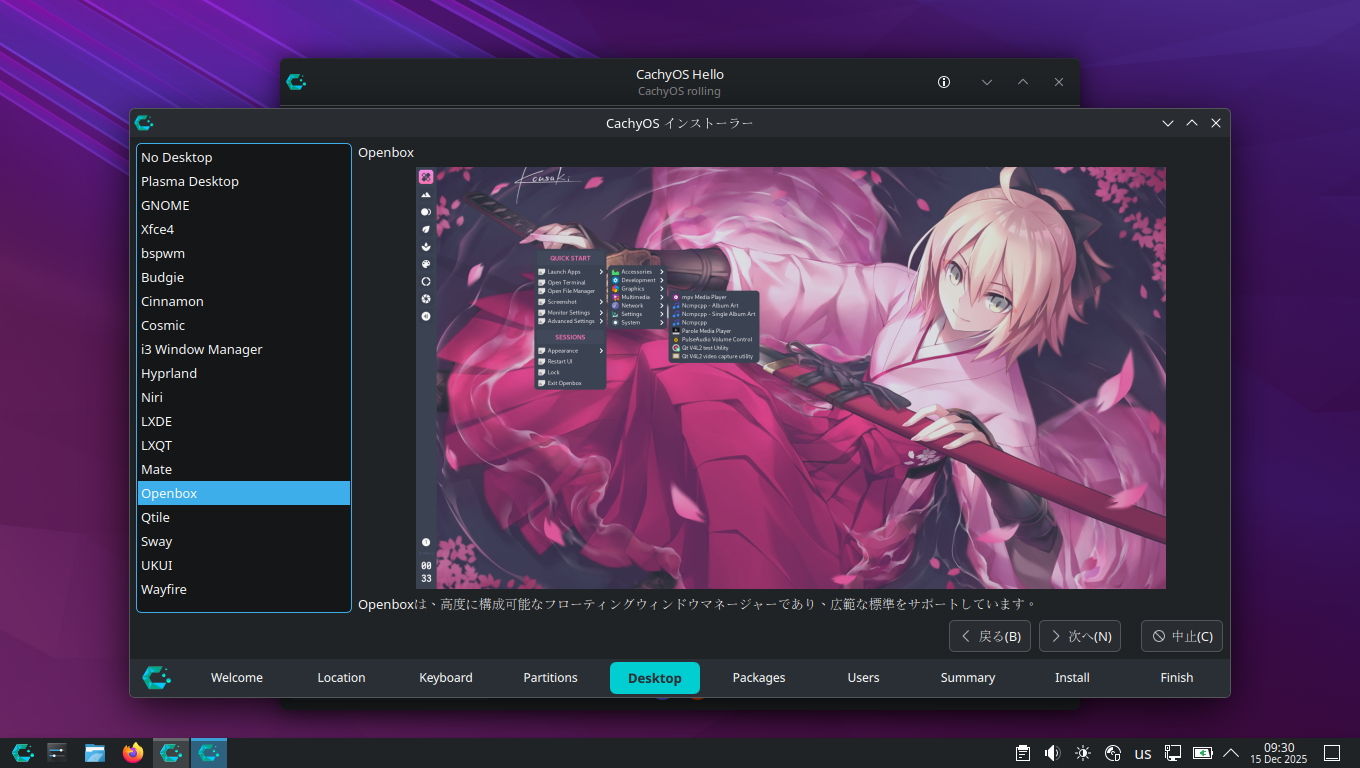Pick 'Xfce4' from the desktop list

tap(244, 229)
